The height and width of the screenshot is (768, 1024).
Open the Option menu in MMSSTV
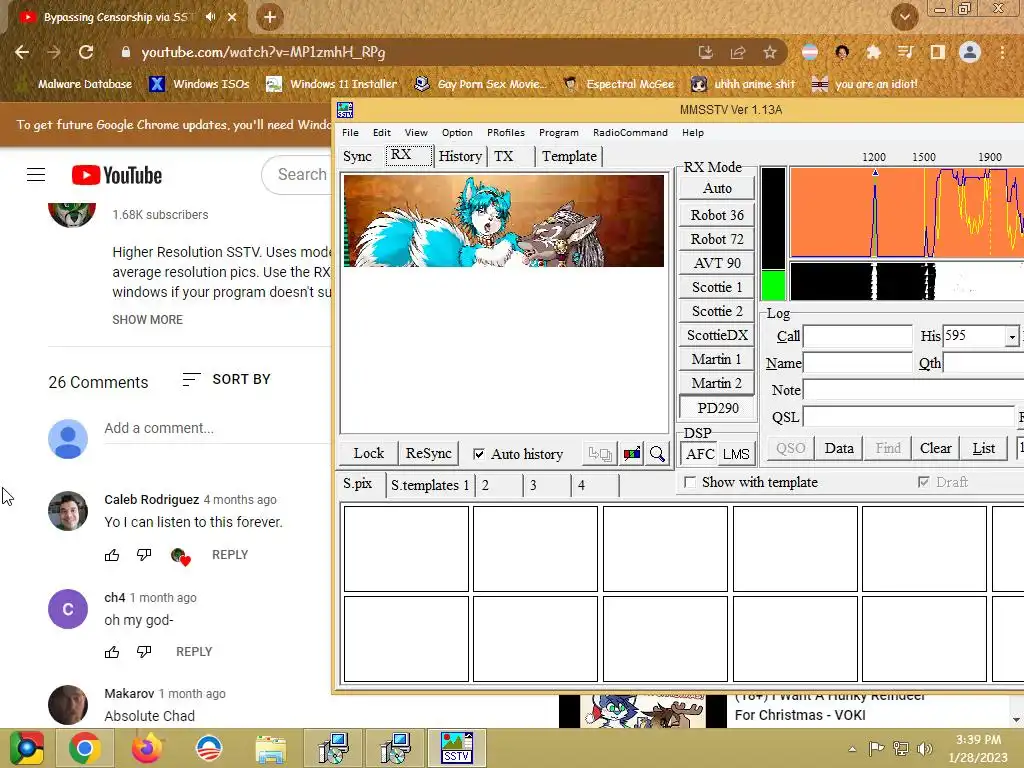click(x=457, y=133)
